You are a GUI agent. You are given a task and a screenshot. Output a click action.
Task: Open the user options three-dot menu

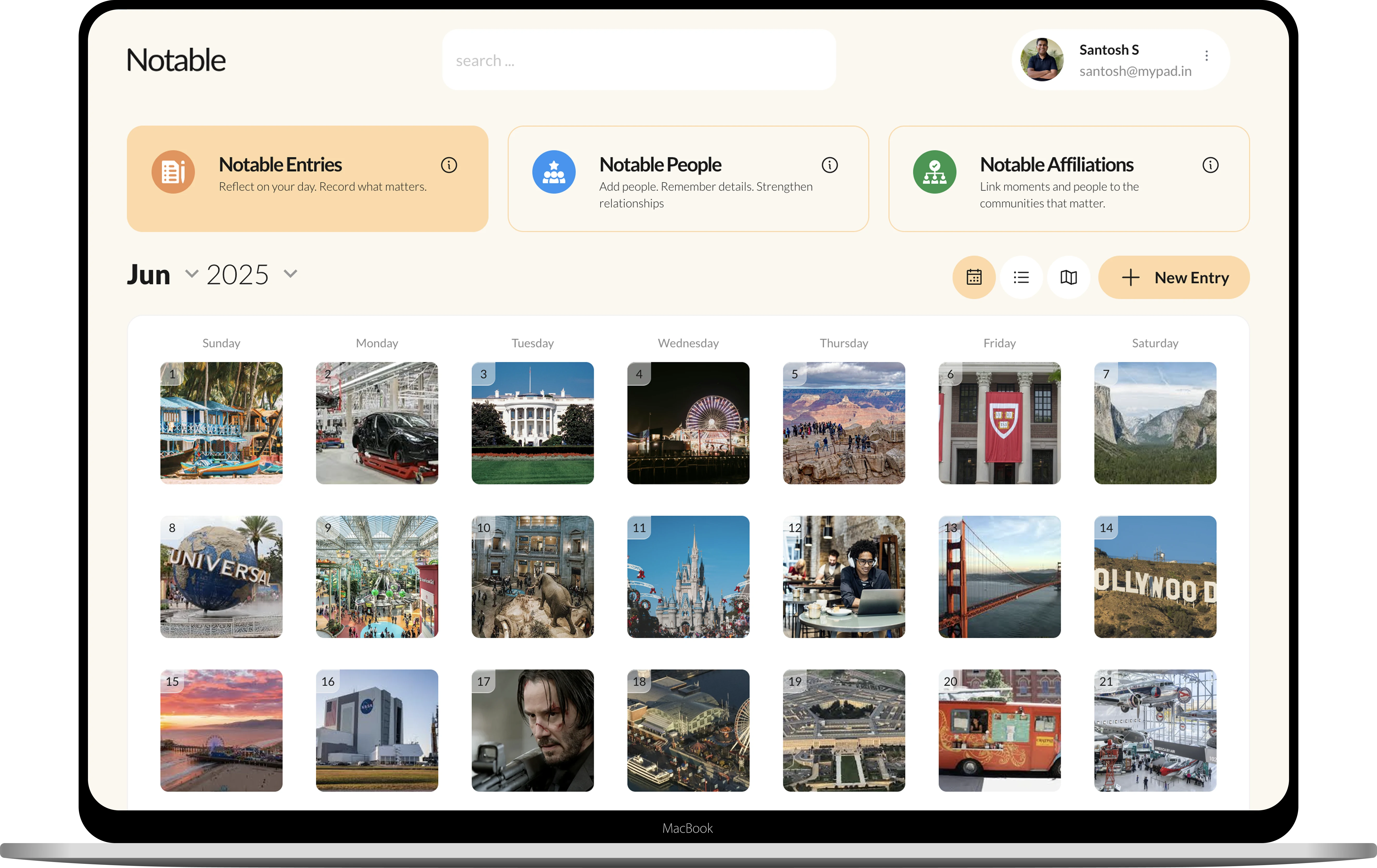click(x=1207, y=56)
